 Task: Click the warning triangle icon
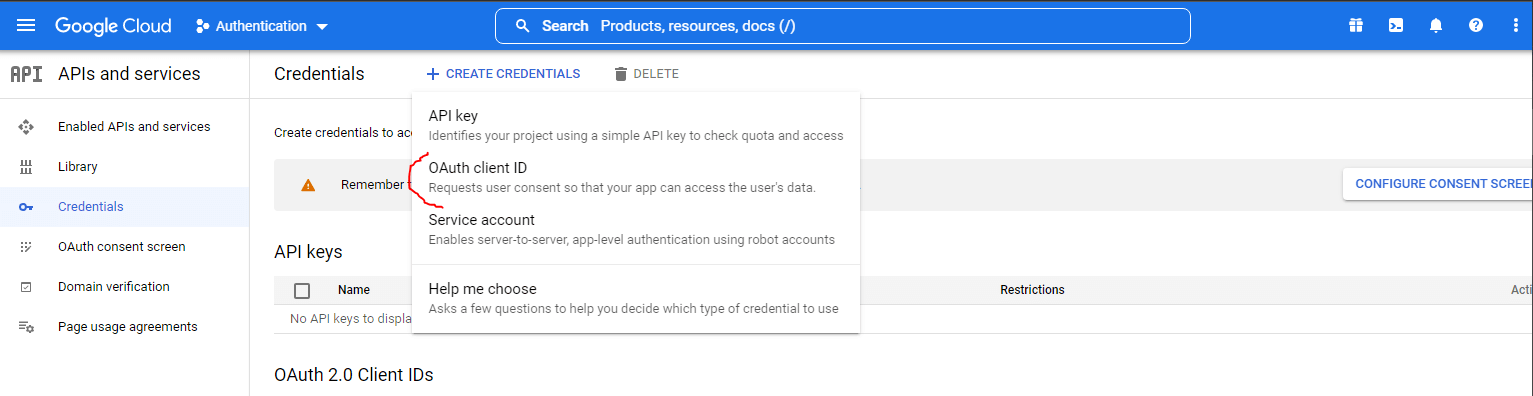click(308, 185)
